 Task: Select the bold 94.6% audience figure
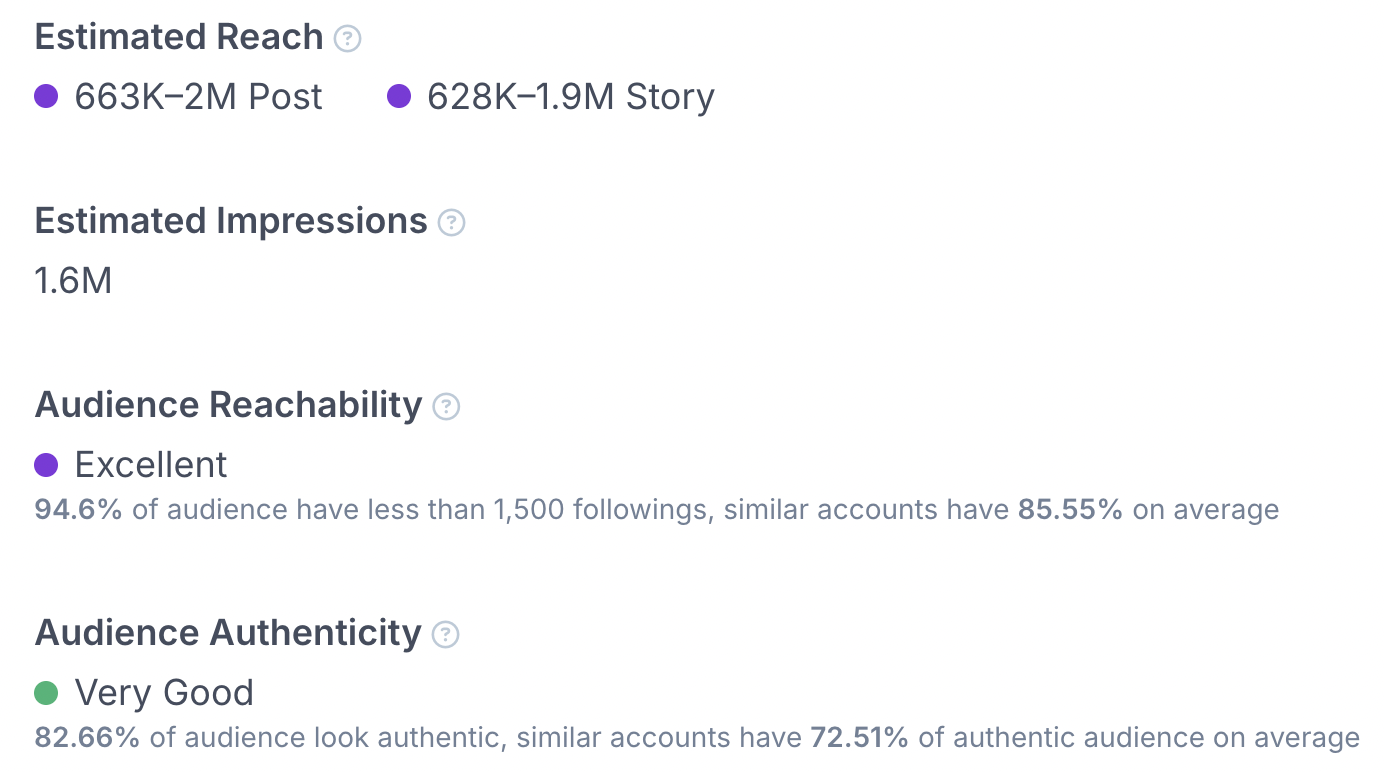pyautogui.click(x=78, y=510)
